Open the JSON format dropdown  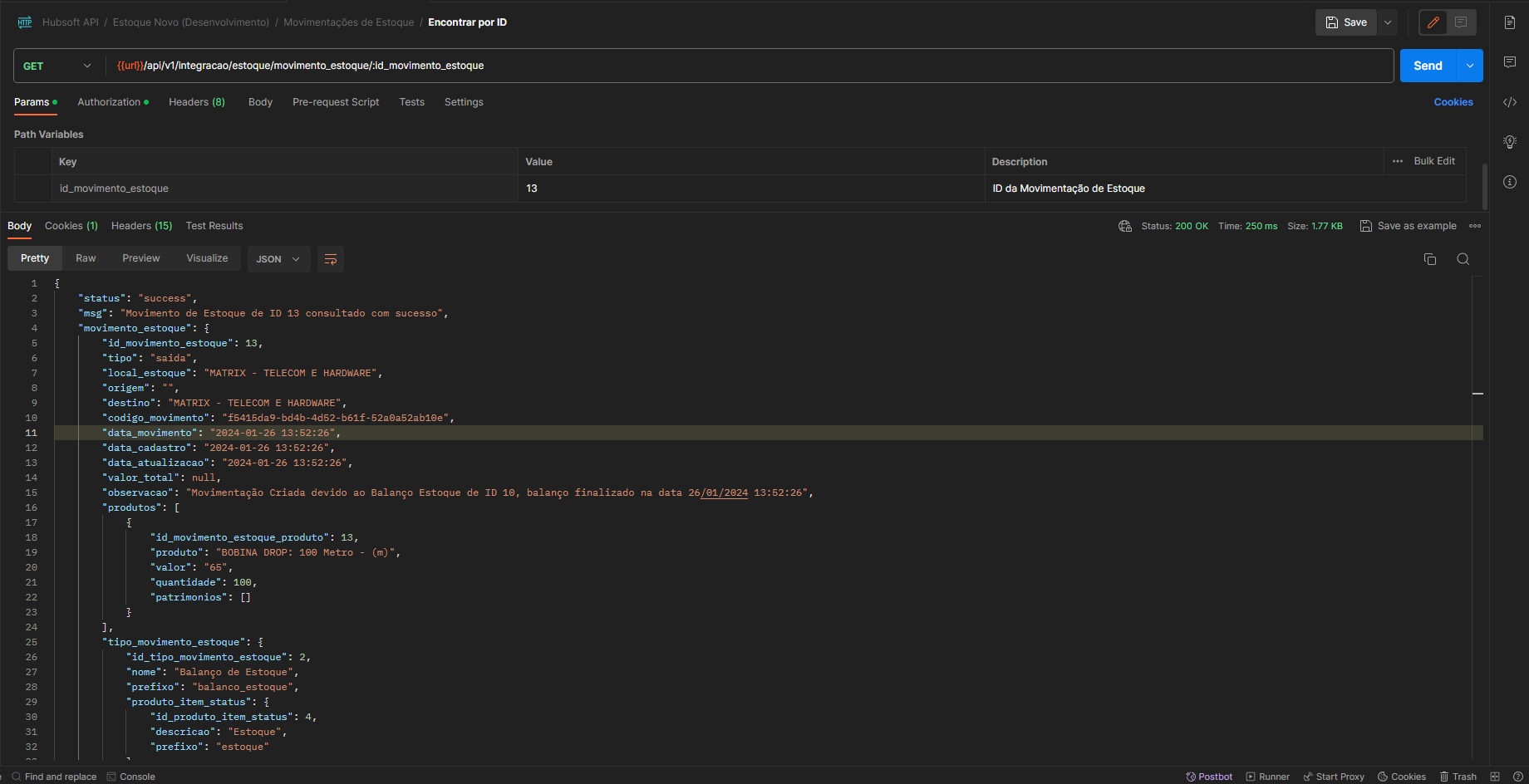pos(278,259)
